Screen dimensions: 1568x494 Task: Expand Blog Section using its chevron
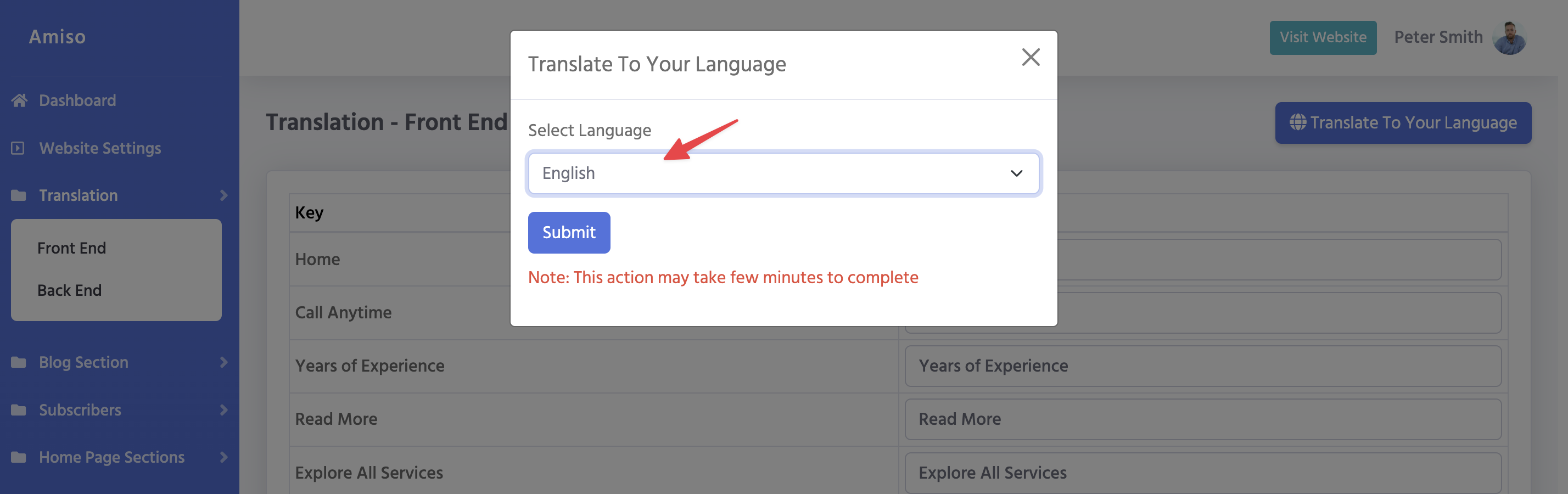(x=223, y=363)
